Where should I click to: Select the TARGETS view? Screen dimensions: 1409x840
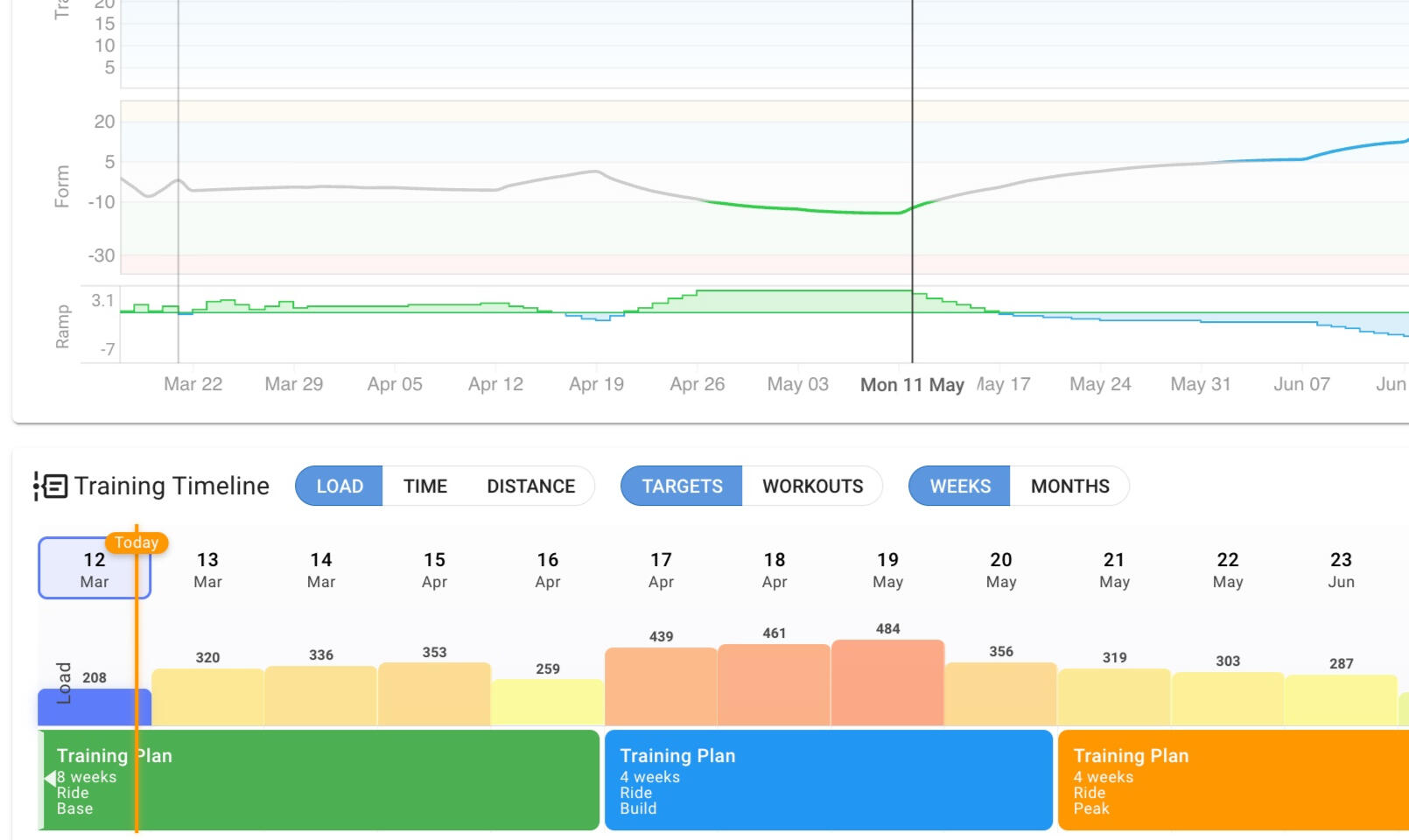[682, 486]
